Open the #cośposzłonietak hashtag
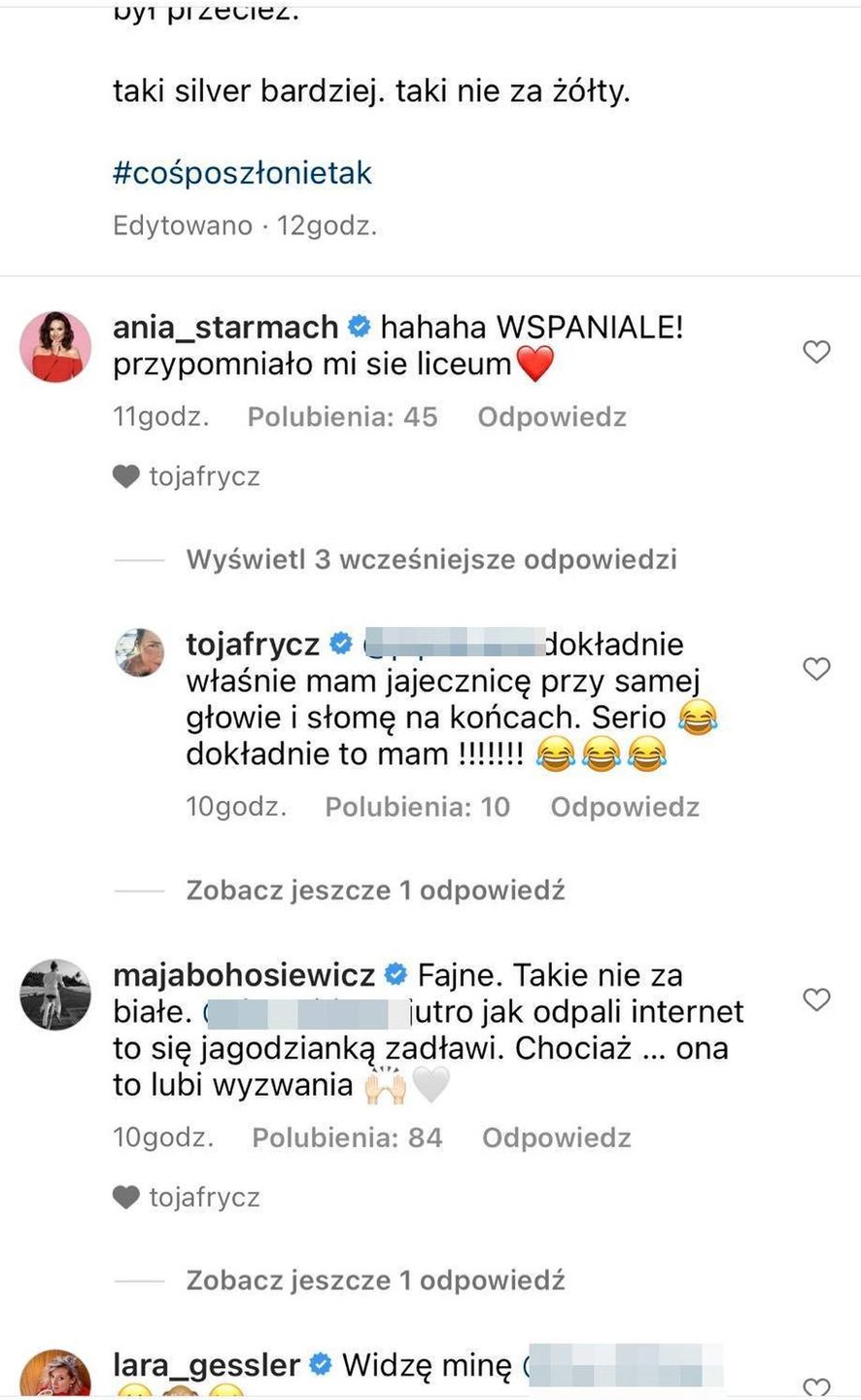Image resolution: width=861 pixels, height=1400 pixels. tap(243, 173)
